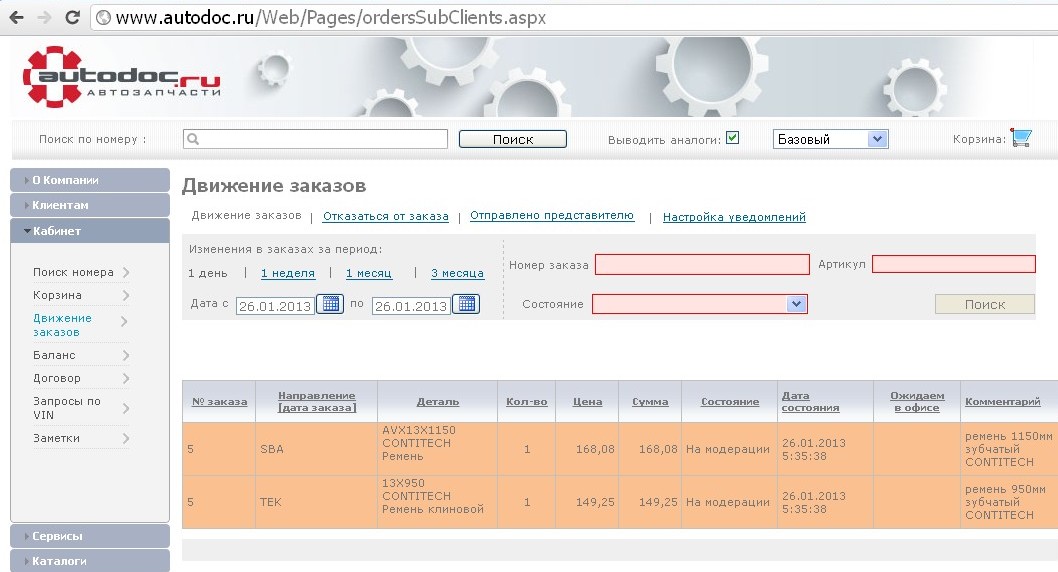Screen dimensions: 1058x572
Task: Open calendar for 'Дата с' field
Action: 331,304
